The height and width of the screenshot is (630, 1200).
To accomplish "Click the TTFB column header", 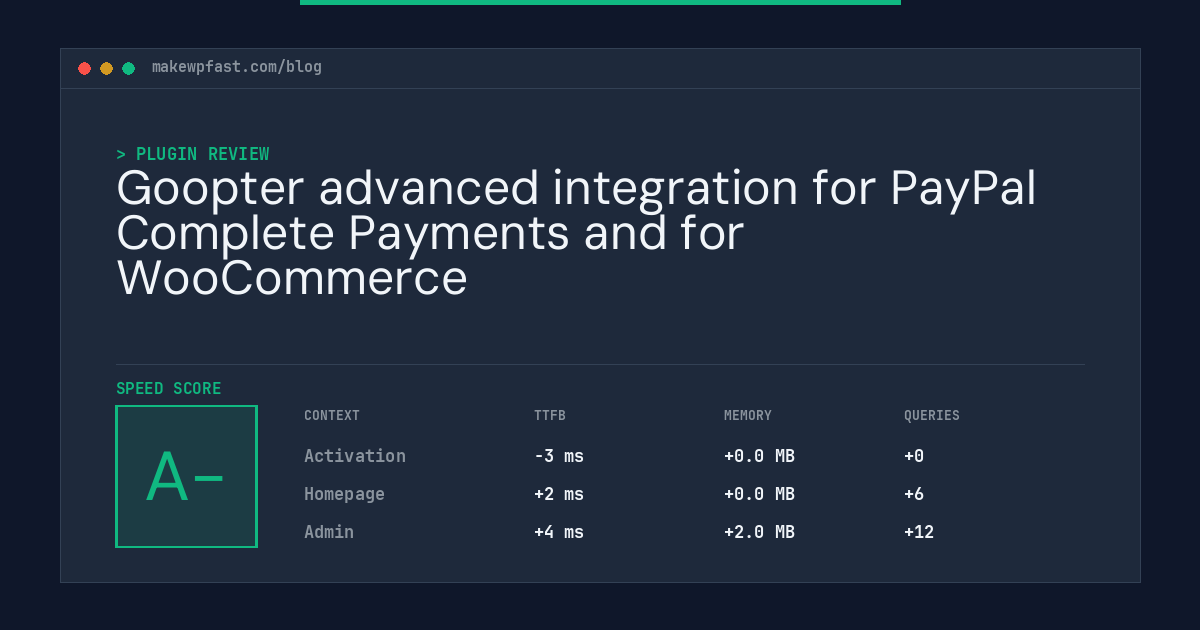I will [550, 415].
